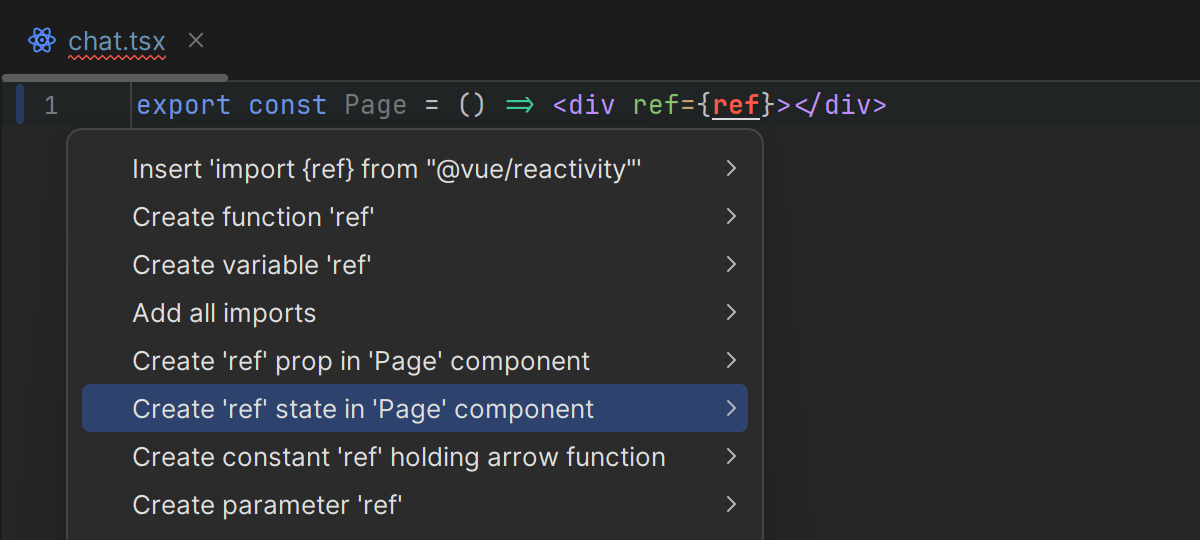
Task: Click the red underlined ref in code
Action: (736, 105)
